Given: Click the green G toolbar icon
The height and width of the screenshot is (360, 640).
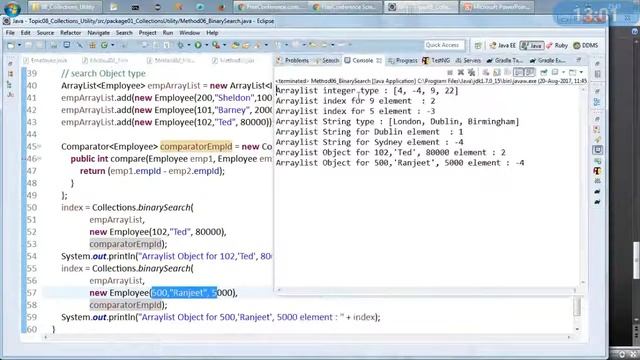Looking at the screenshot, I should coord(104,45).
